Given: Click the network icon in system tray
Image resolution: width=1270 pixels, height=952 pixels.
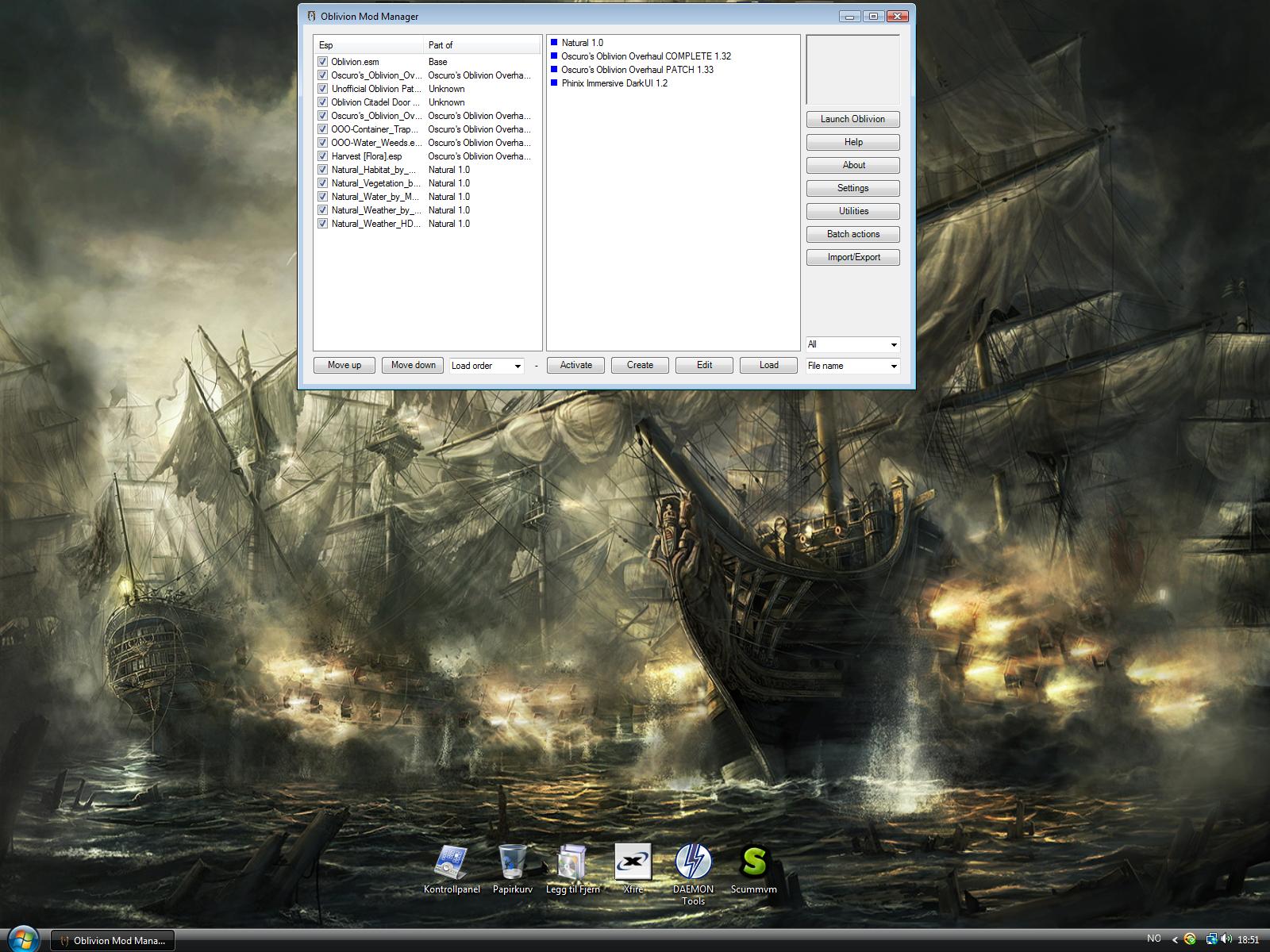Looking at the screenshot, I should coord(1211,939).
